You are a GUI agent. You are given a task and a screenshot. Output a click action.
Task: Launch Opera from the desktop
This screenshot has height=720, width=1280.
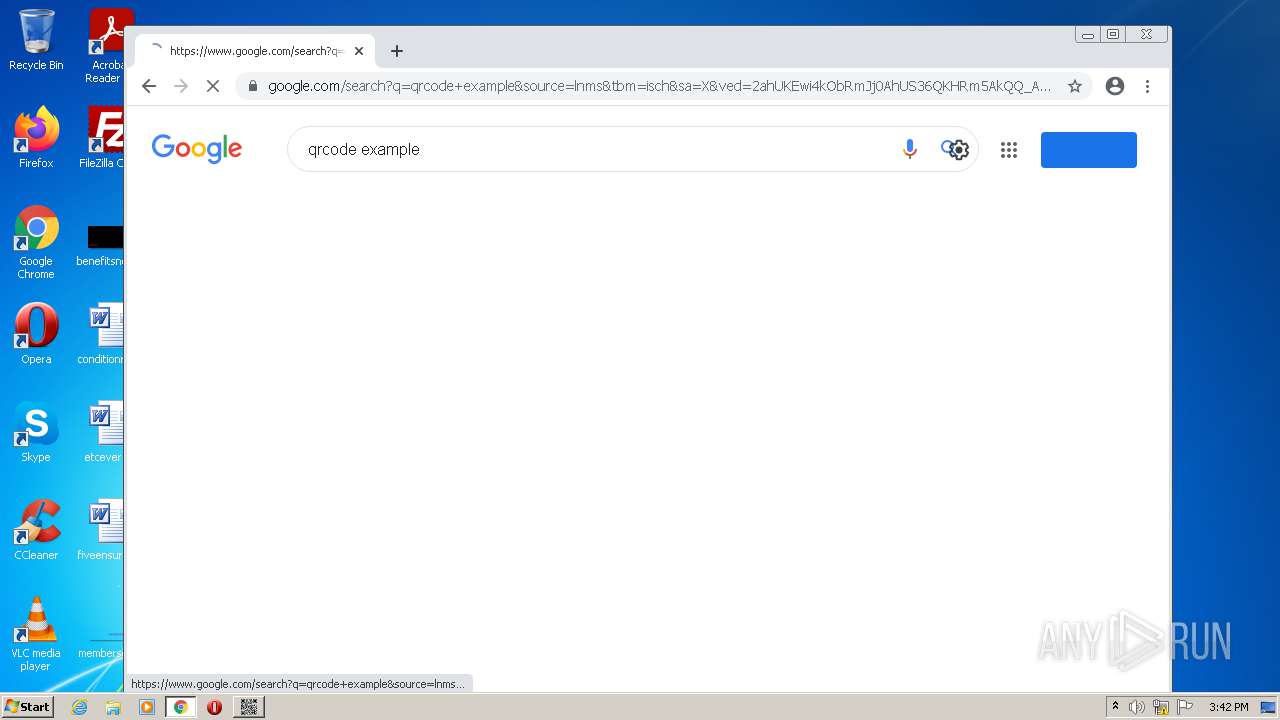(36, 334)
